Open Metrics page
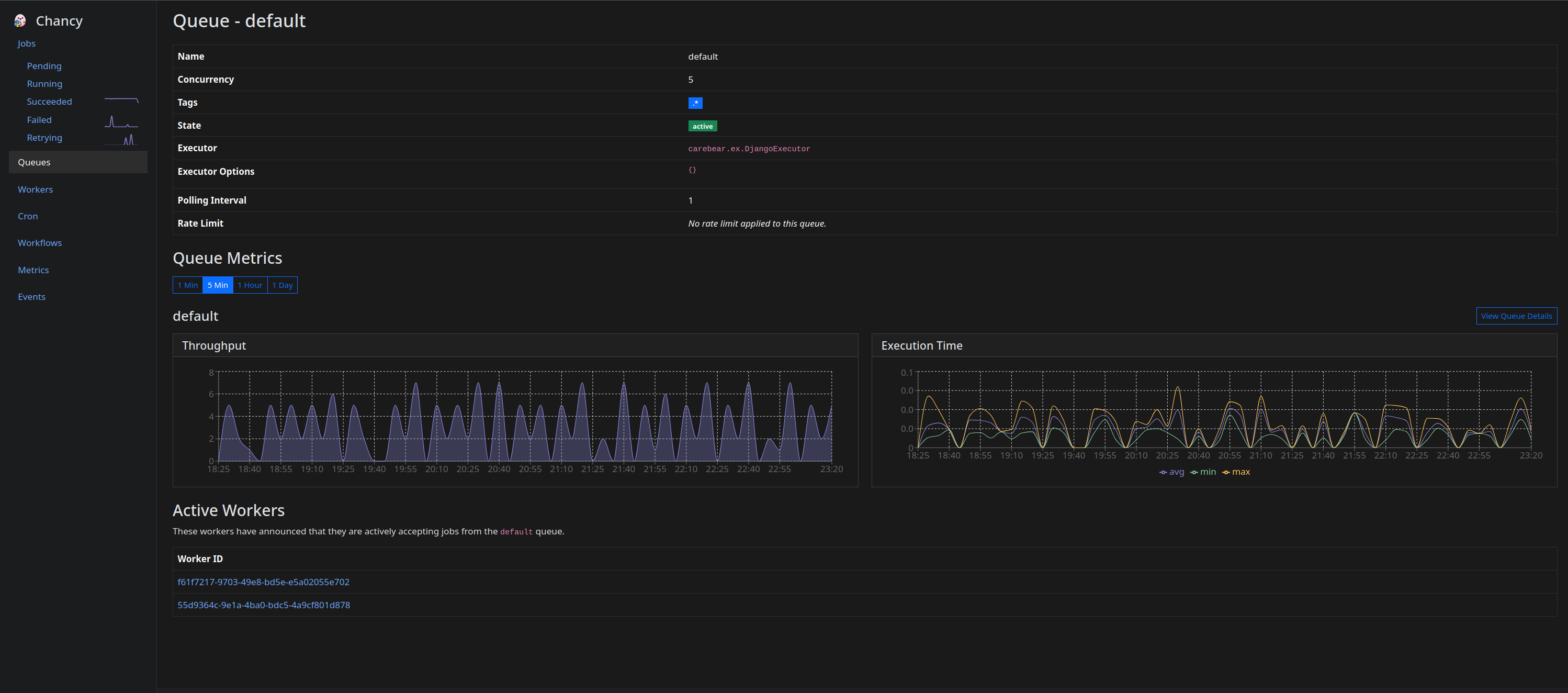 (33, 270)
